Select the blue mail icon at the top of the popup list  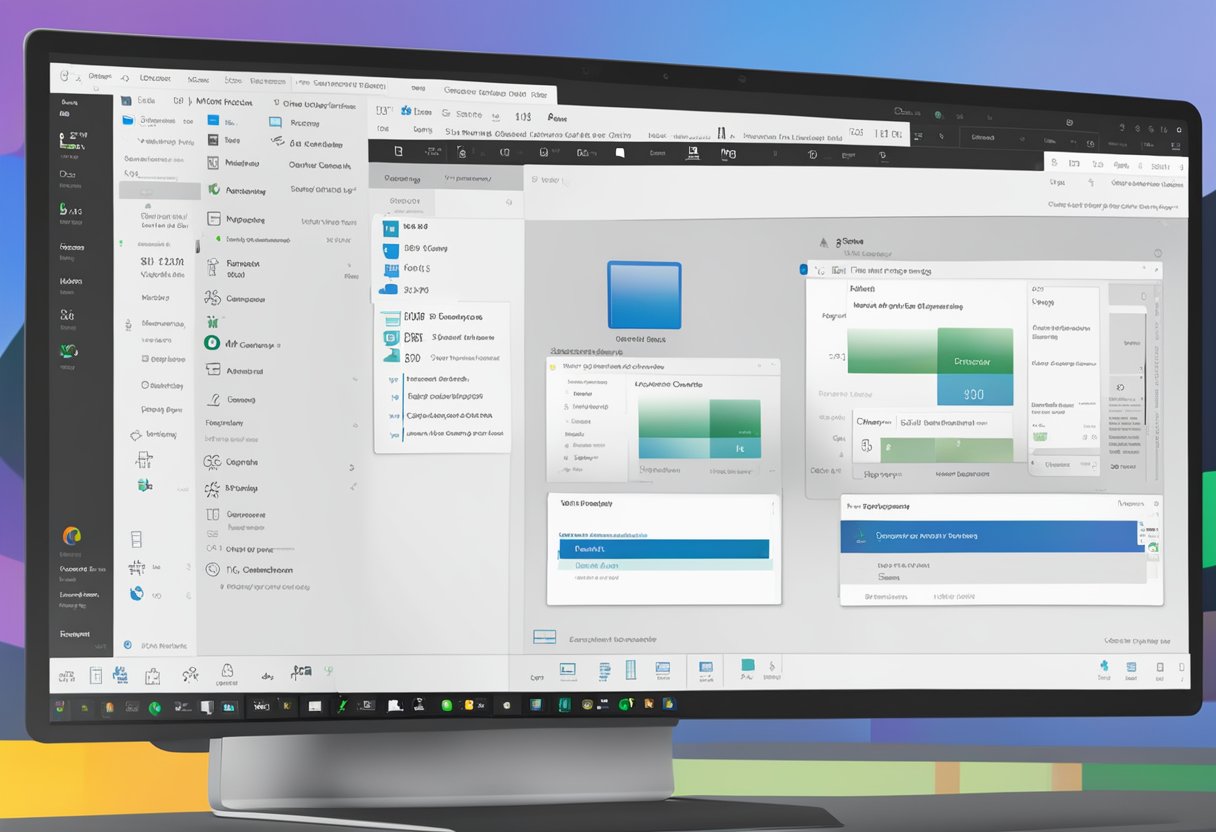(x=391, y=227)
